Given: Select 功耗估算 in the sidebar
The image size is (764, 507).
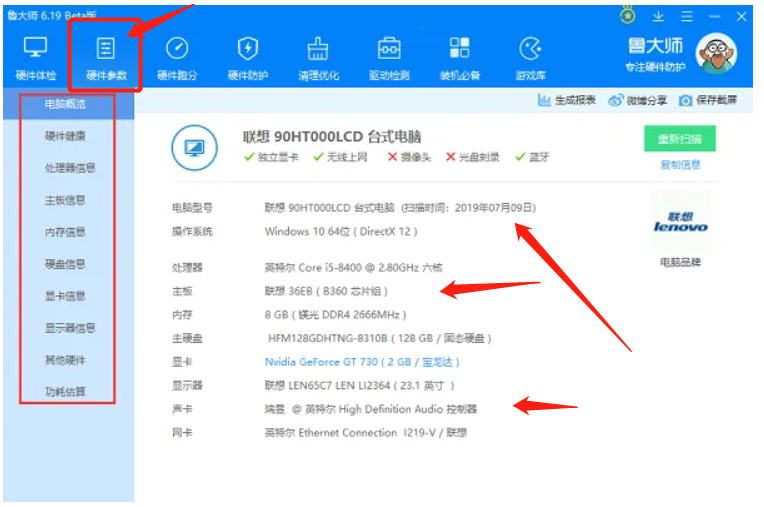Looking at the screenshot, I should 65,392.
